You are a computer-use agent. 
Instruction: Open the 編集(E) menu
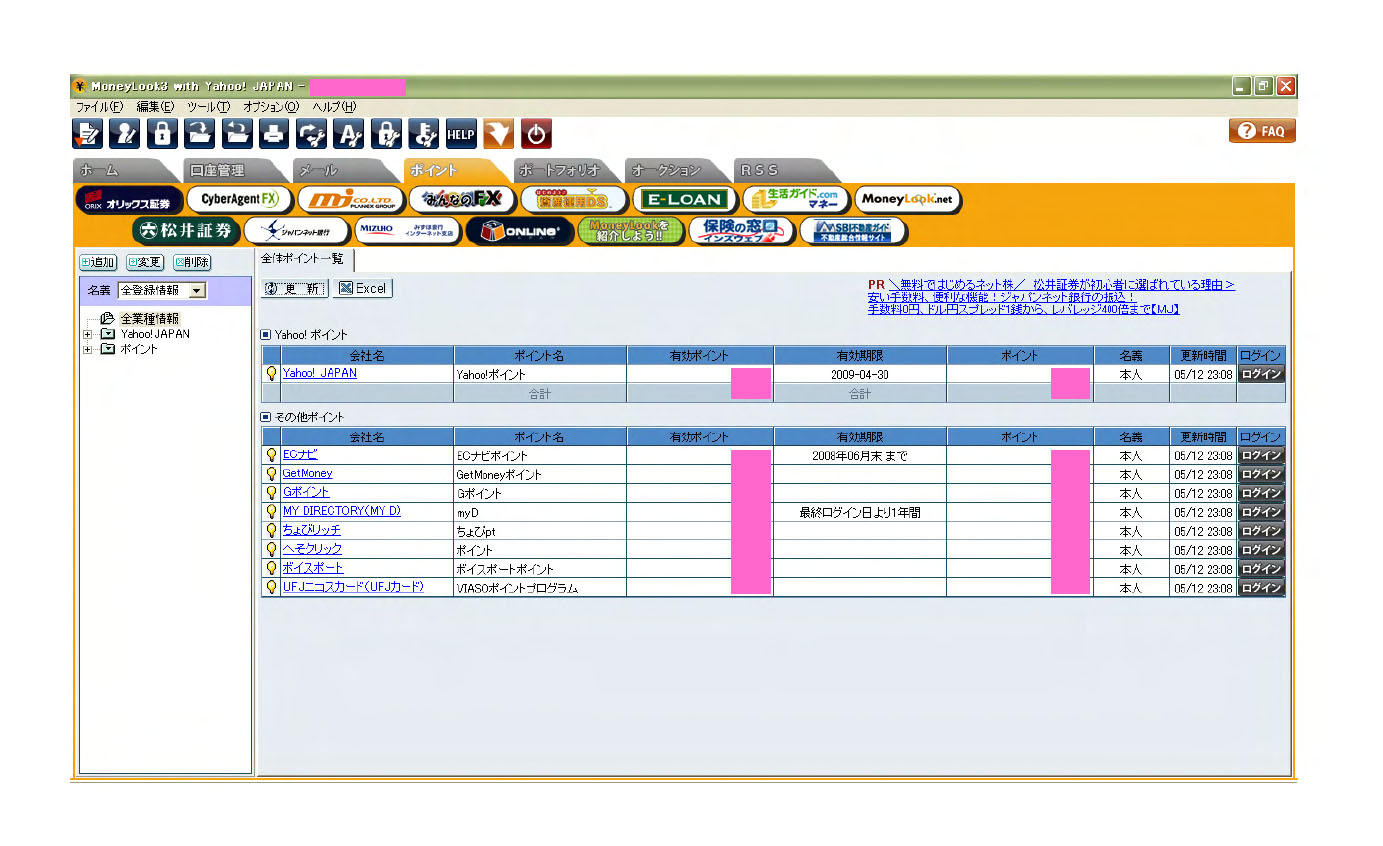click(155, 107)
